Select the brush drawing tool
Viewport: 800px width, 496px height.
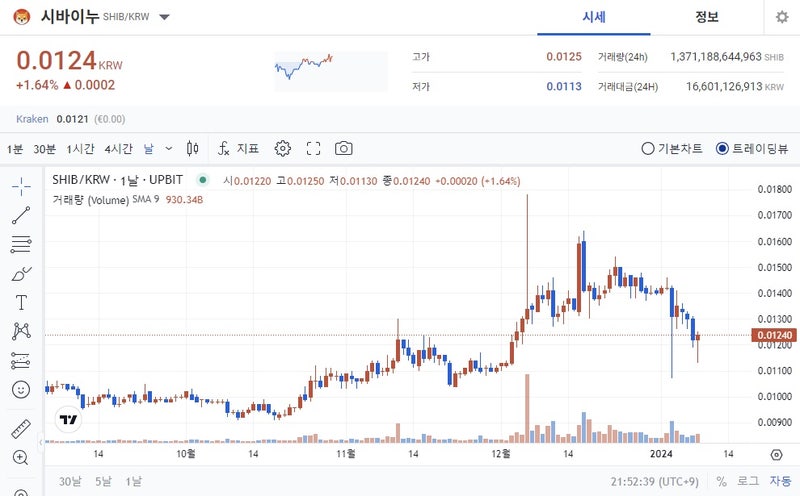click(x=21, y=274)
